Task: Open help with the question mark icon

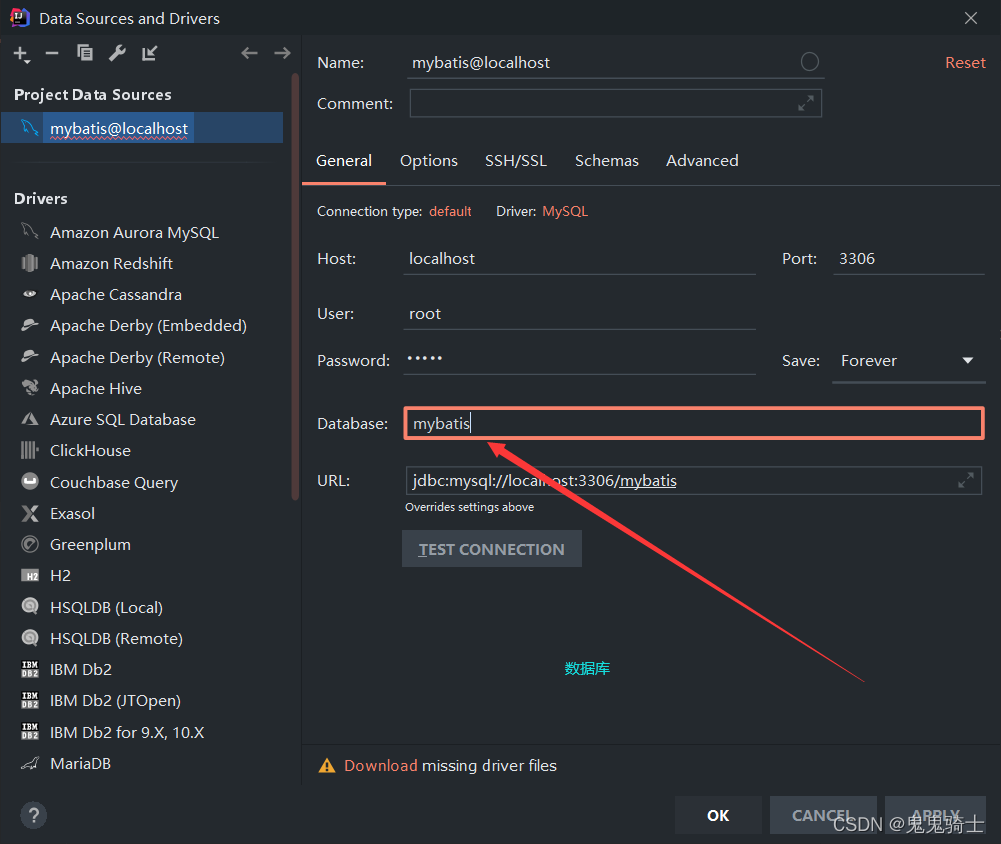Action: [x=33, y=815]
